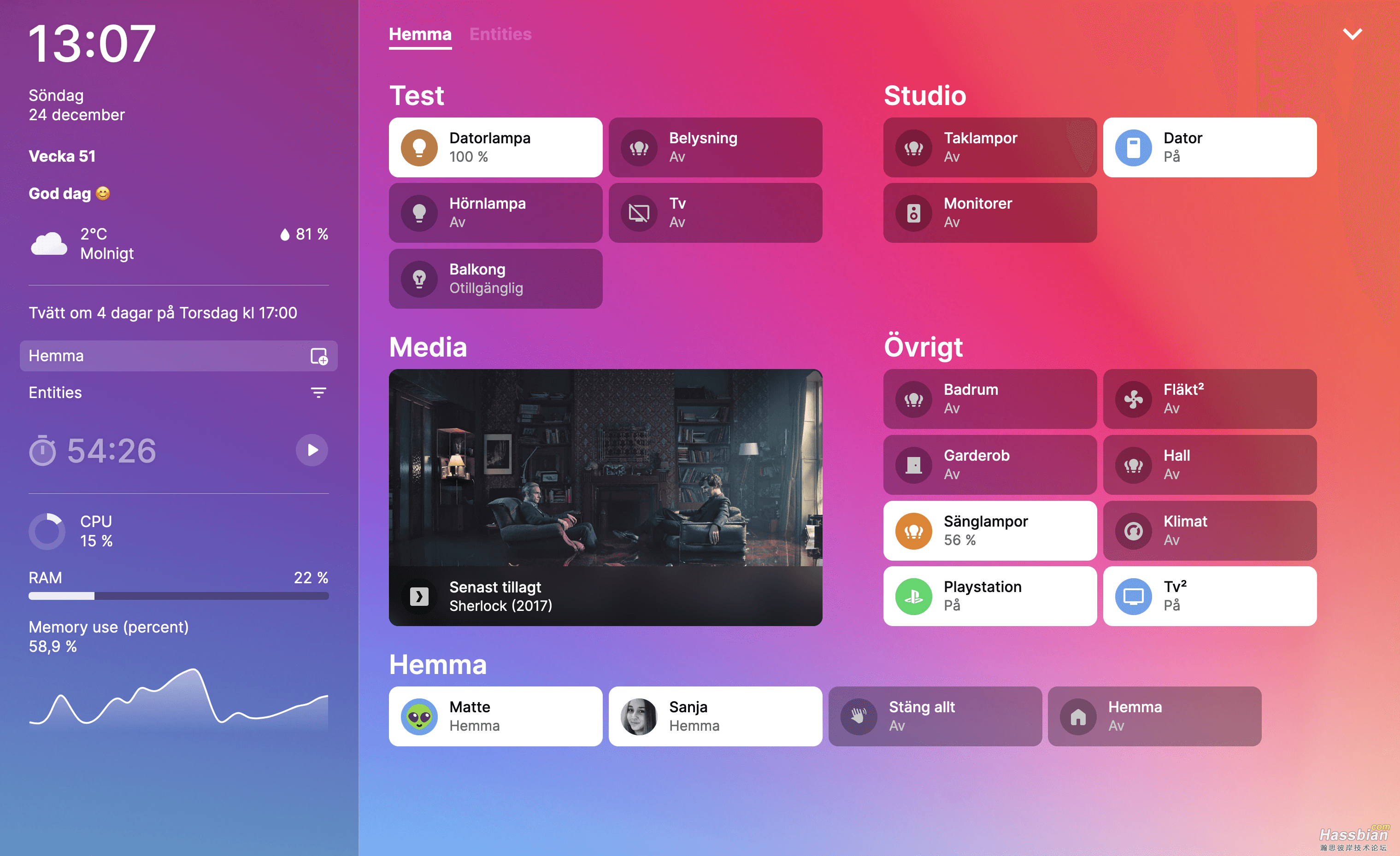Open the Sherlock media thumbnail
1400x856 pixels.
606,468
